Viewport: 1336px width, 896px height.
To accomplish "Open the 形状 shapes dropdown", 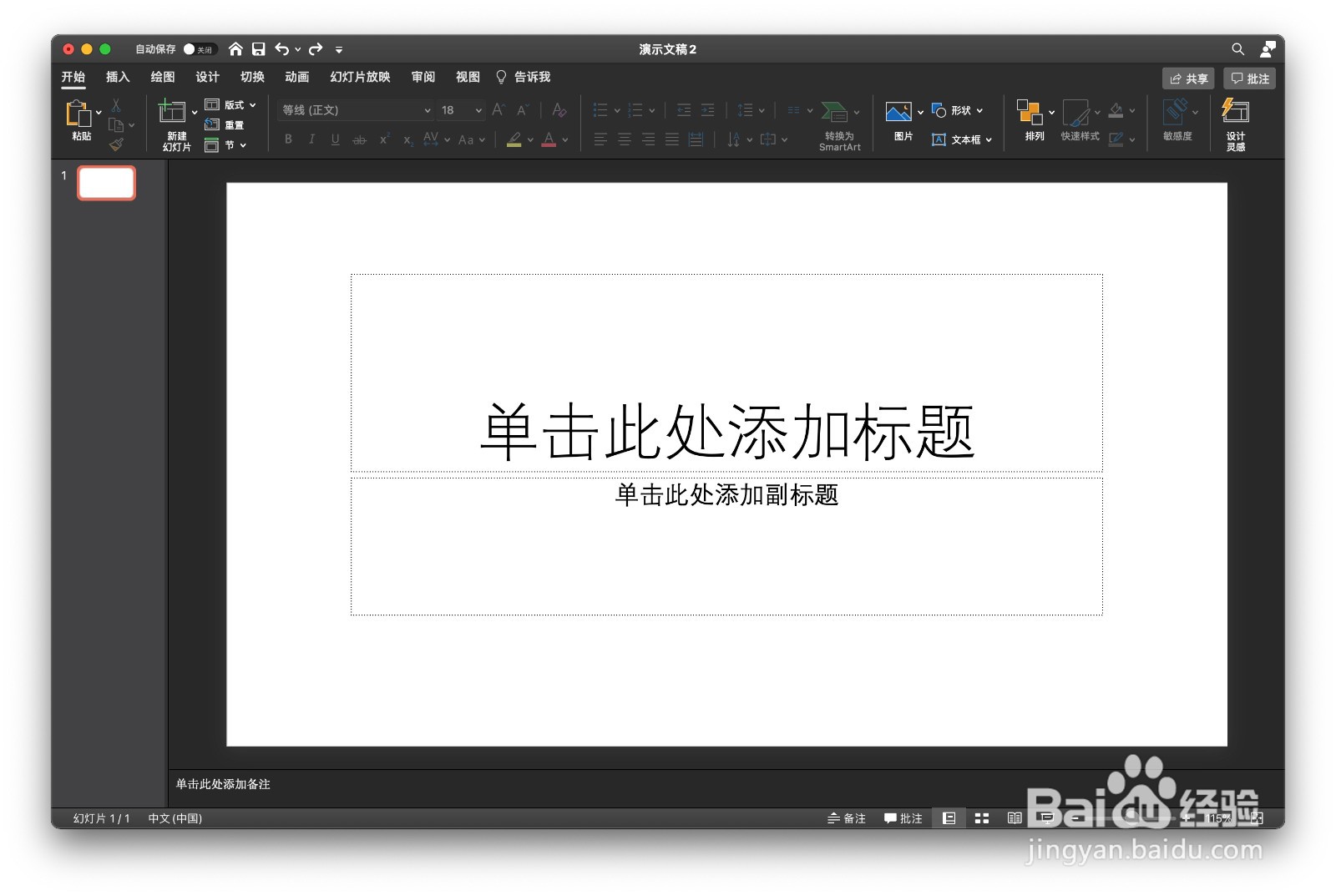I will (x=960, y=109).
